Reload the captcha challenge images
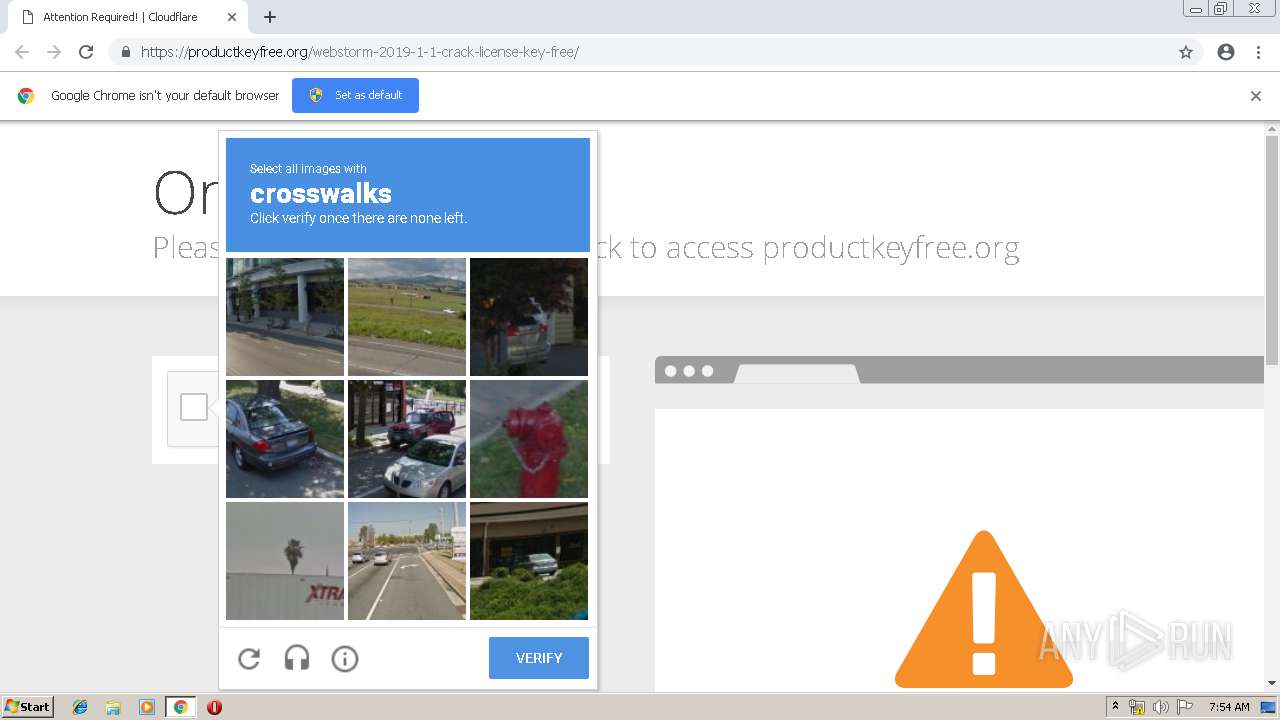The image size is (1280, 720). [249, 658]
